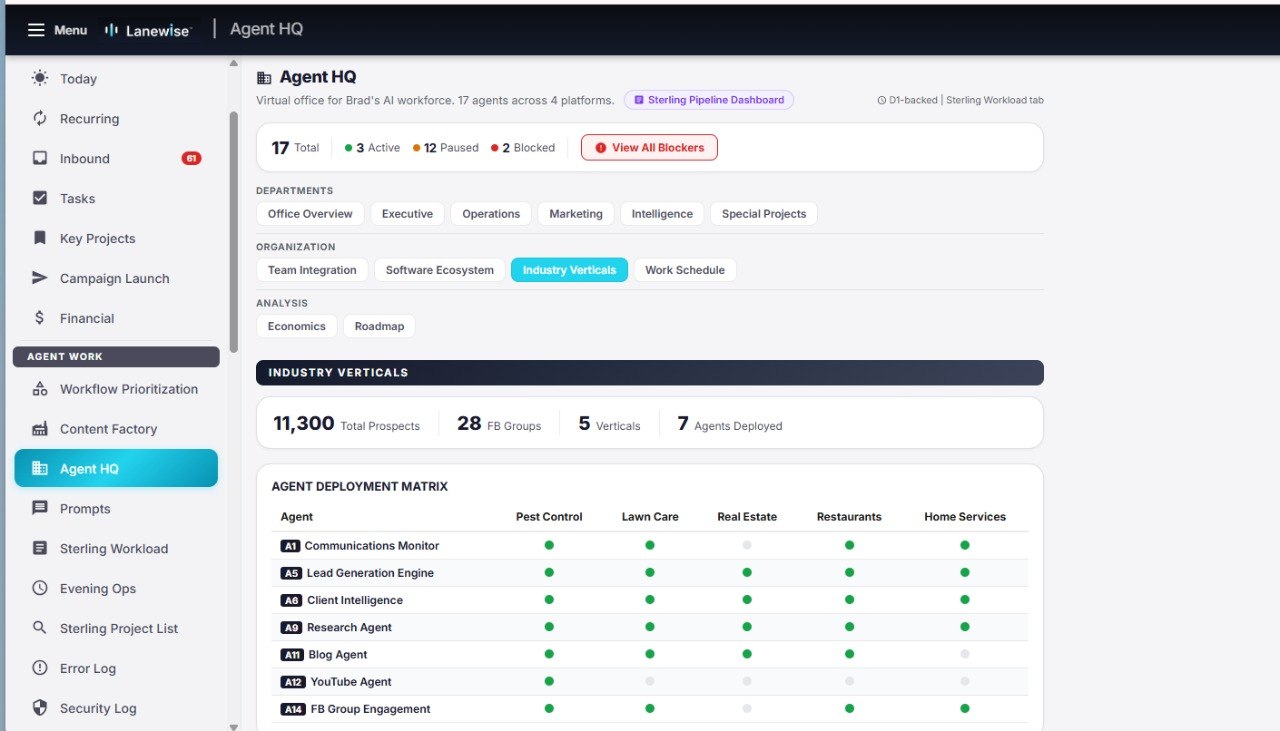This screenshot has height=731, width=1280.
Task: Click View All Blockers button
Action: tap(649, 148)
